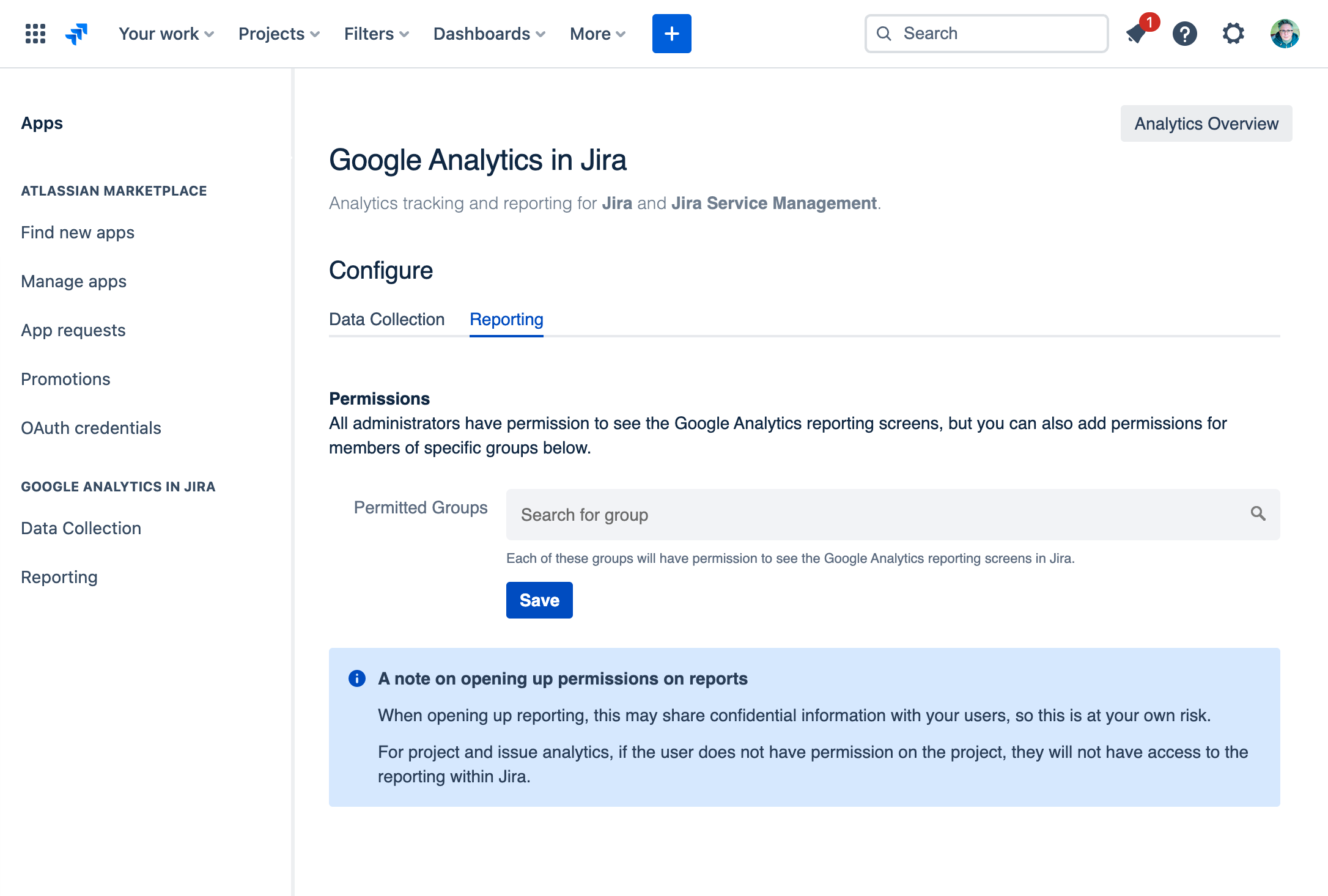Open the Filters dropdown
The width and height of the screenshot is (1328, 896).
[x=376, y=34]
